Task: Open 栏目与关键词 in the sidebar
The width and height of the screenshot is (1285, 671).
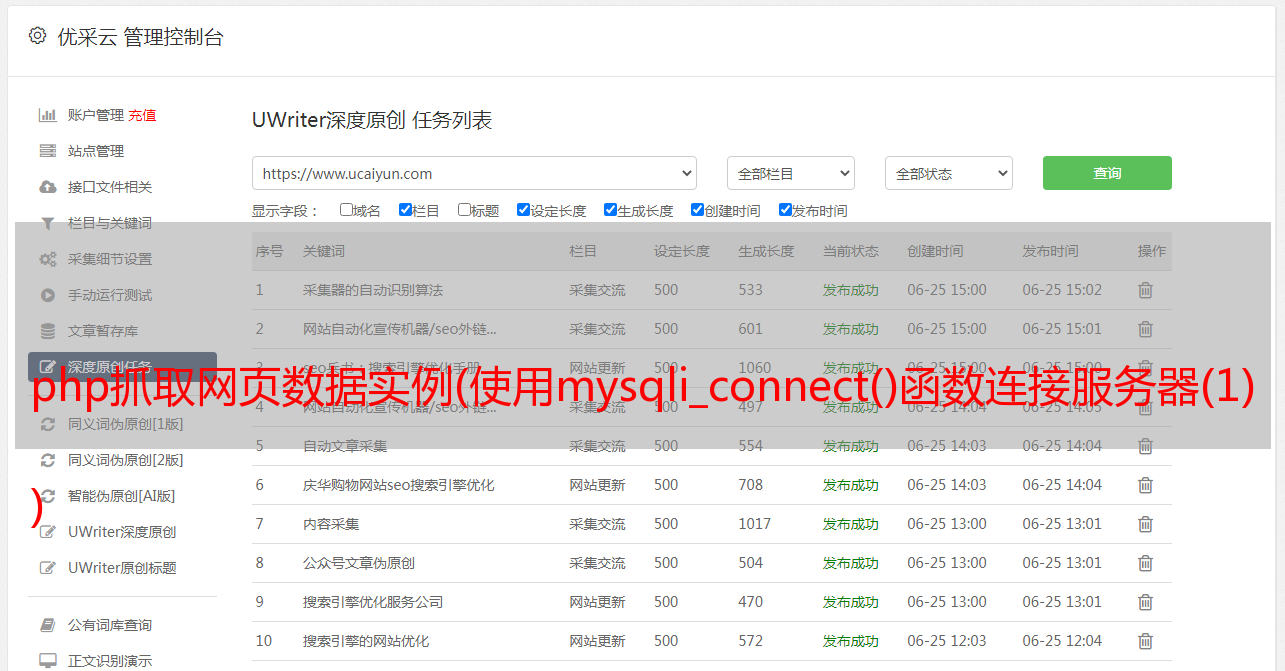Action: pos(110,223)
